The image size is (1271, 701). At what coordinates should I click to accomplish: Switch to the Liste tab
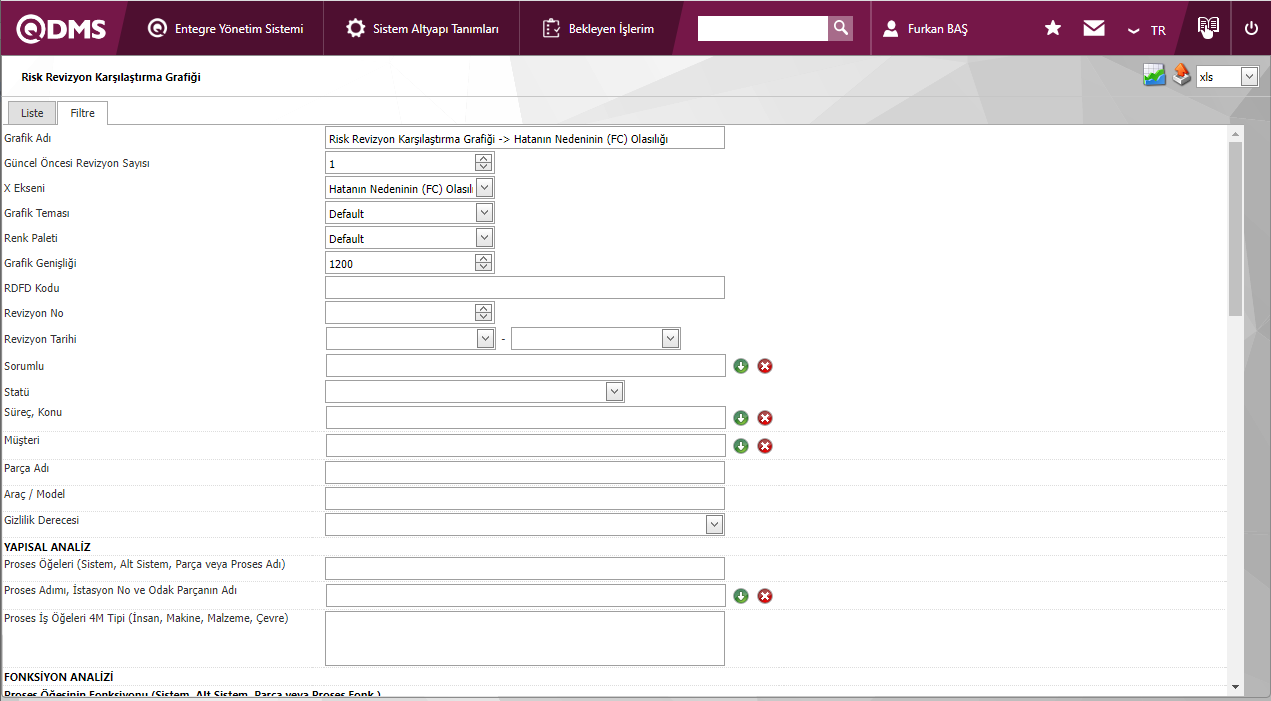click(x=32, y=113)
